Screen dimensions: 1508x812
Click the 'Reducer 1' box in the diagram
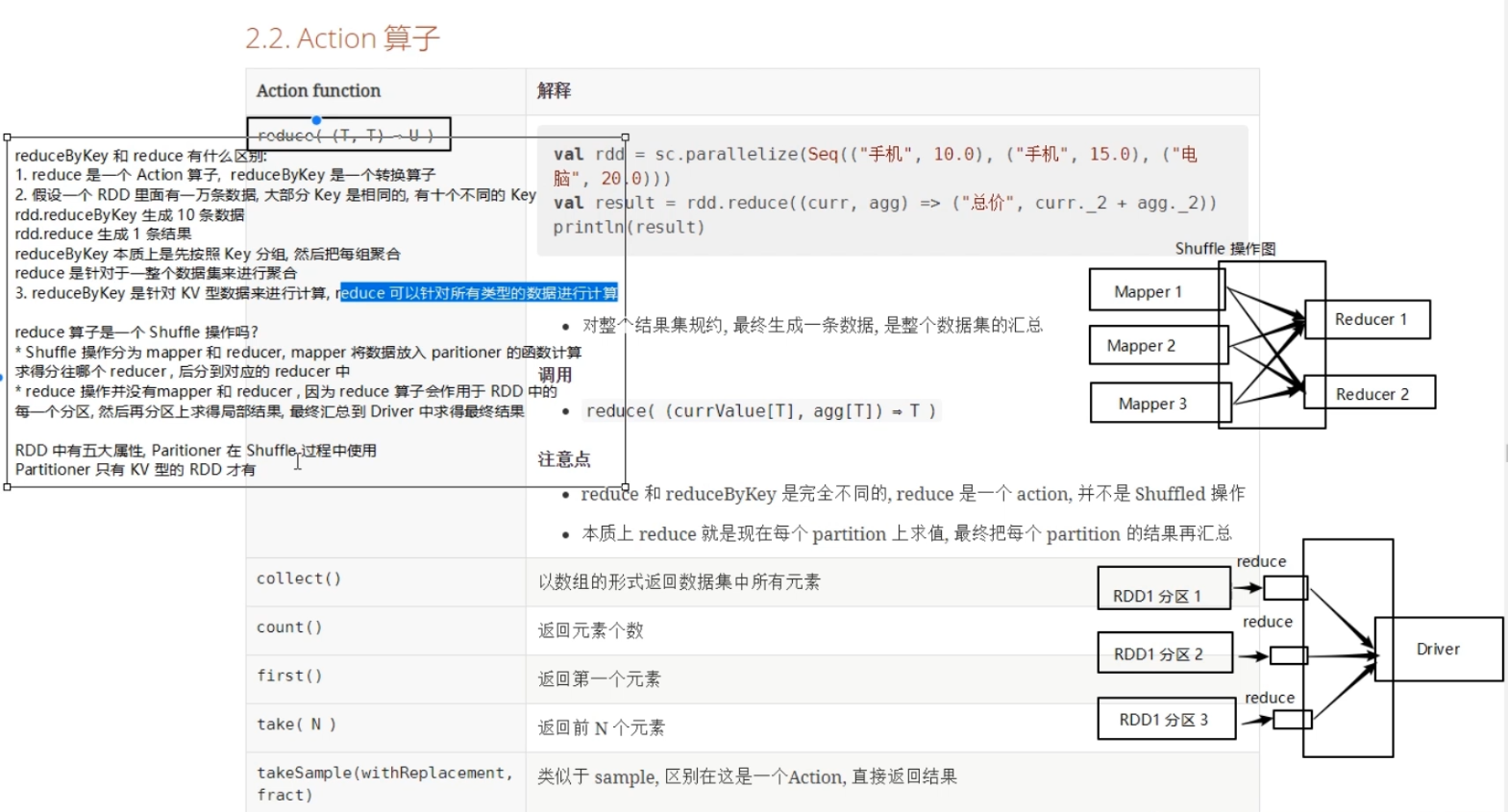click(1368, 319)
